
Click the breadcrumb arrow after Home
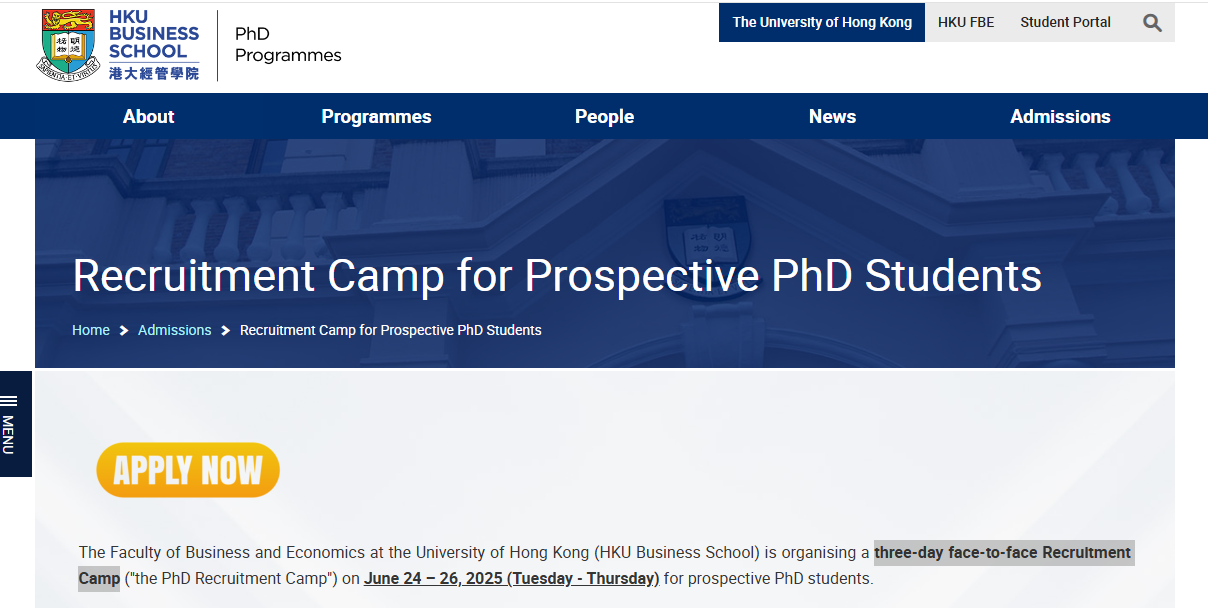[x=124, y=330]
